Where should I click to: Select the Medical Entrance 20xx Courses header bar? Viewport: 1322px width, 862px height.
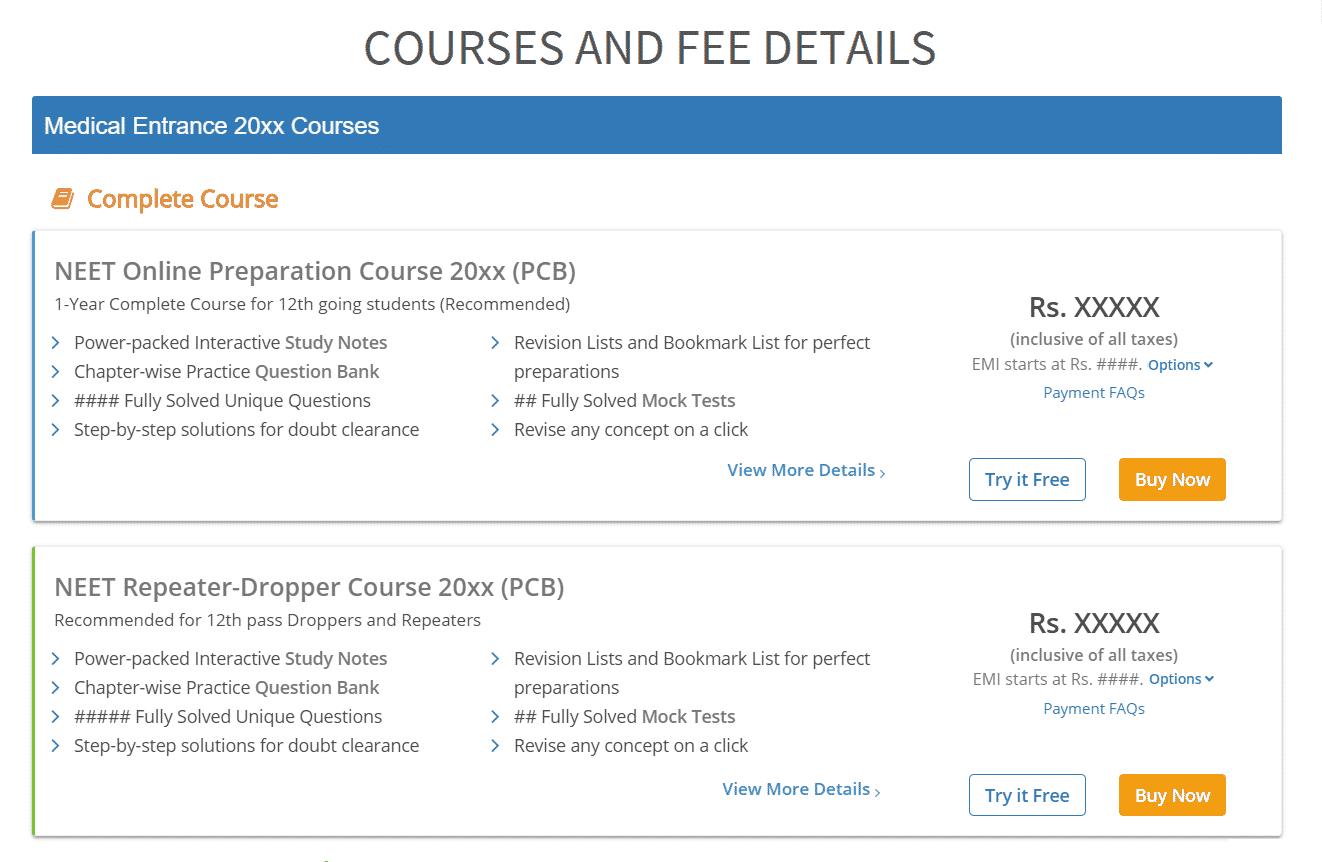[656, 126]
